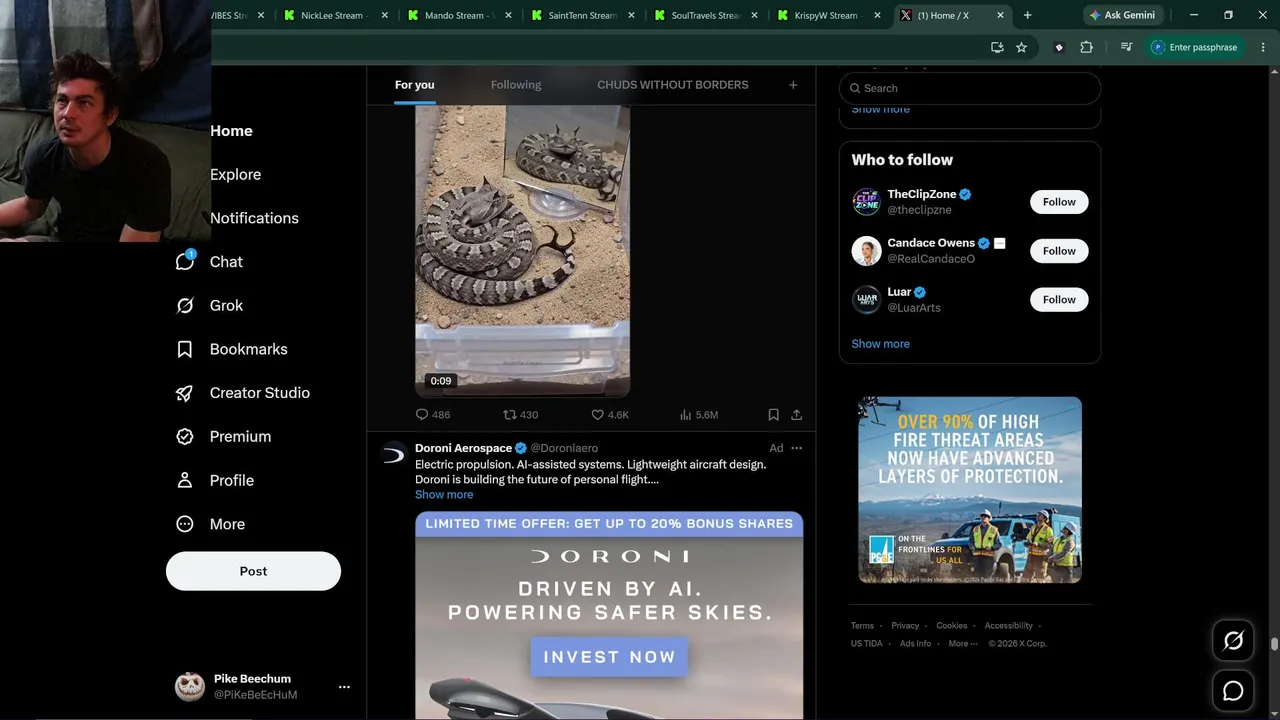Viewport: 1280px width, 720px height.
Task: Follow Candace Owens
Action: click(1059, 251)
